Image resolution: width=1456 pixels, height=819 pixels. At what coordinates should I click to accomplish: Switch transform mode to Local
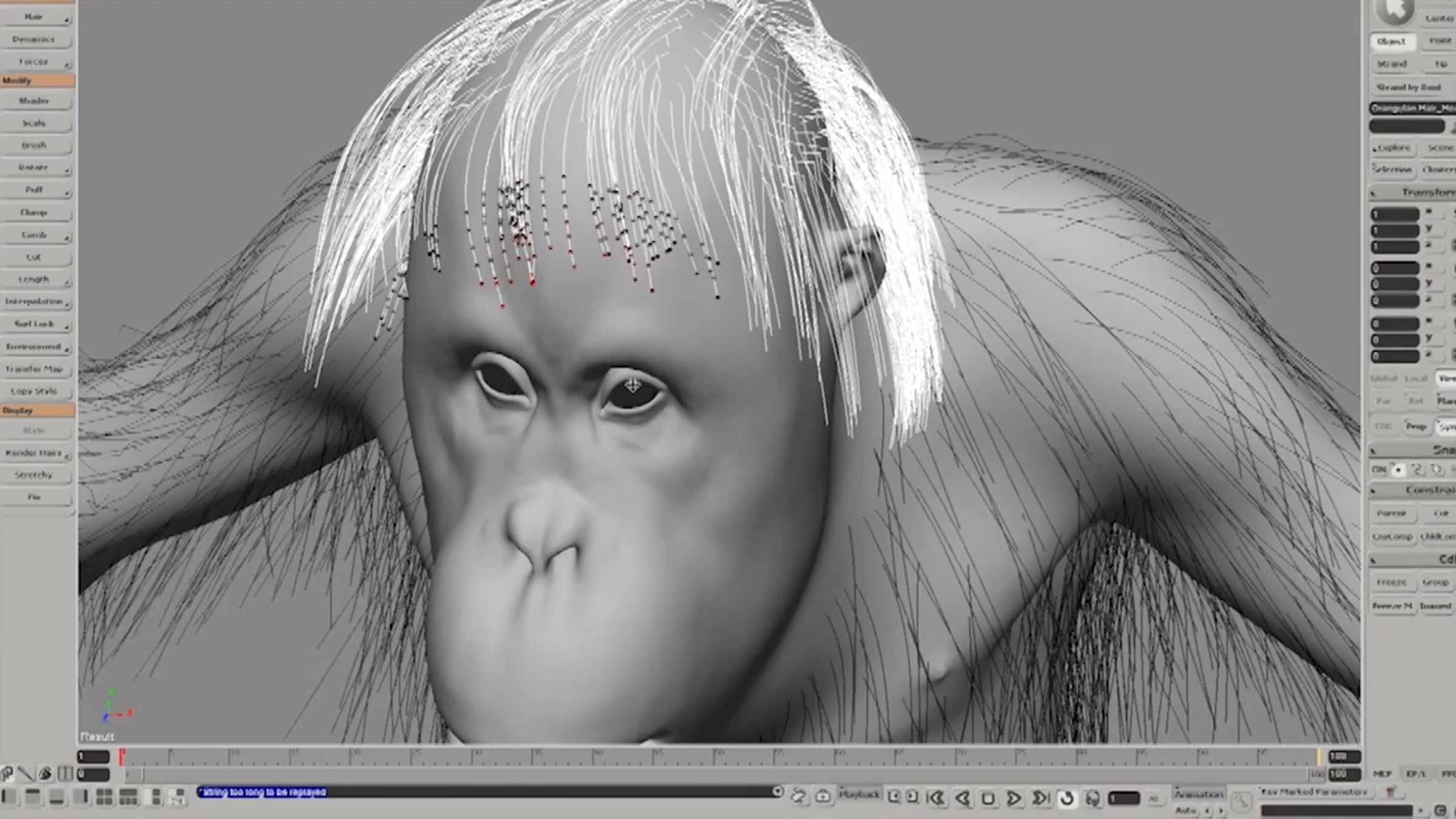click(x=1416, y=378)
